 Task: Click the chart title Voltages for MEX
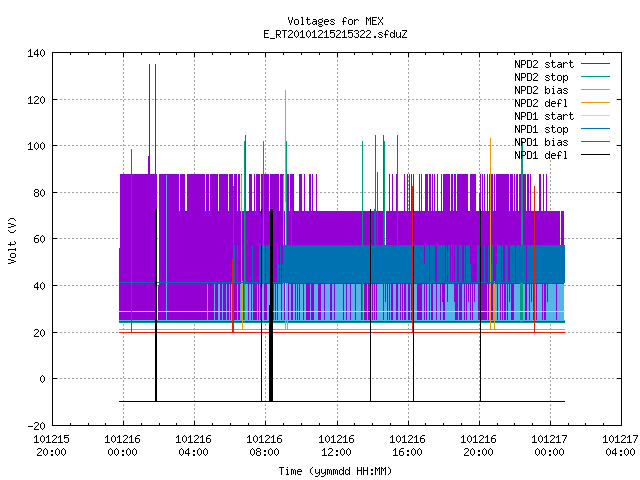click(335, 21)
